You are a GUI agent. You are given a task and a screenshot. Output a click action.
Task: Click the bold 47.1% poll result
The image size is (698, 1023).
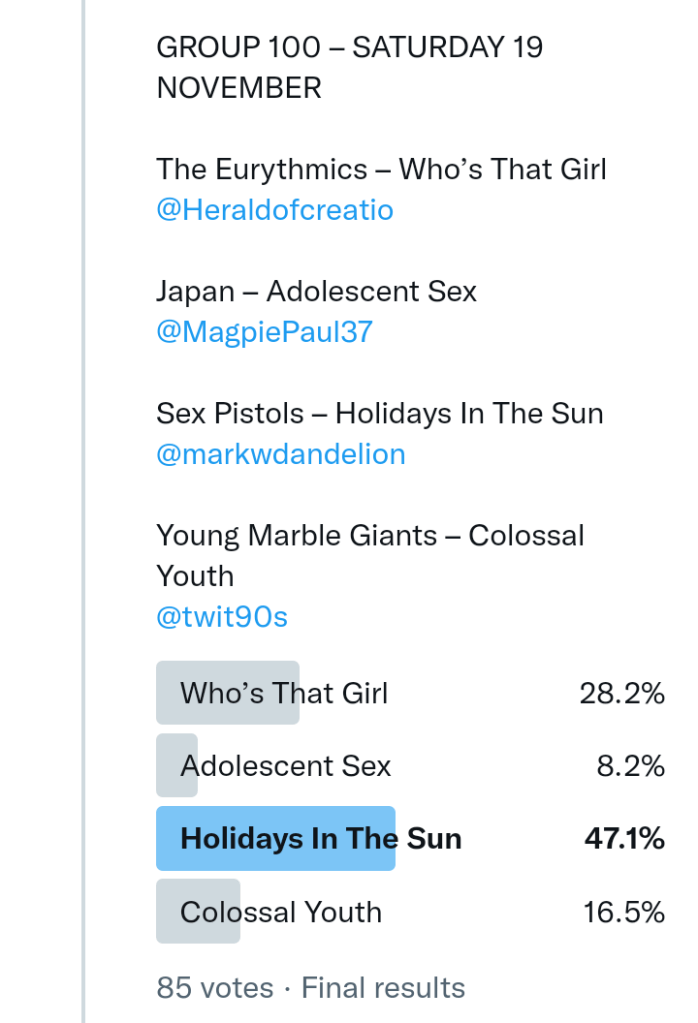[624, 838]
